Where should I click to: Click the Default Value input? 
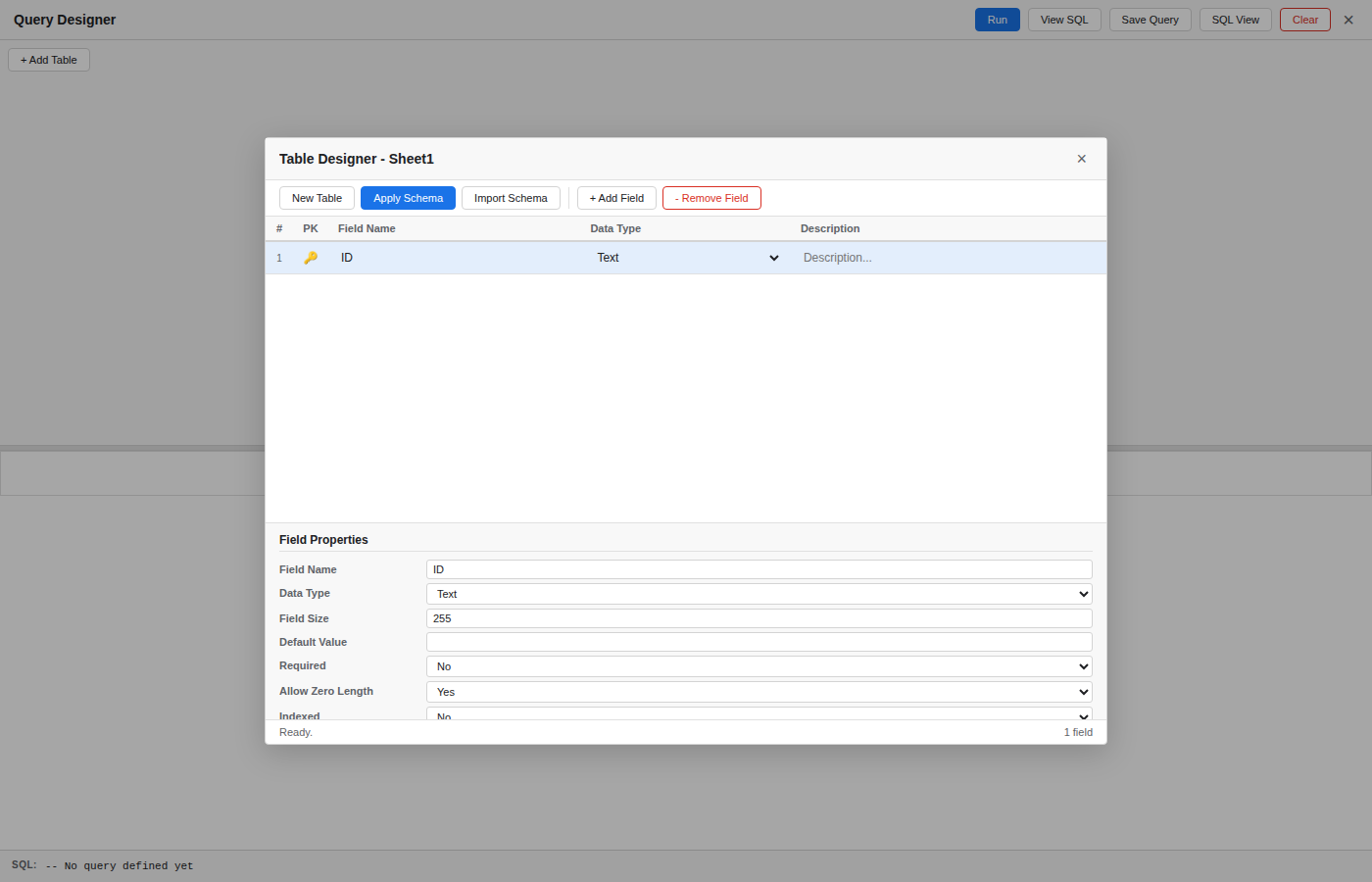759,642
